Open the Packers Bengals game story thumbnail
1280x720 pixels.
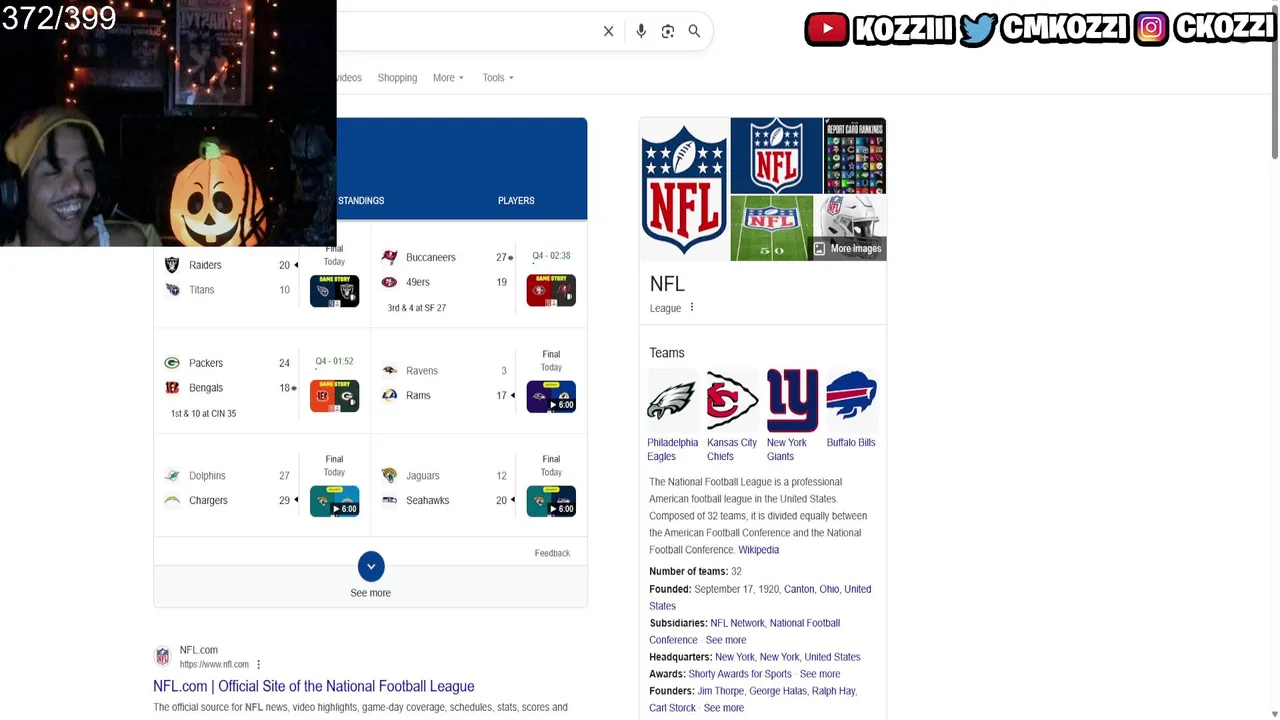coord(334,396)
